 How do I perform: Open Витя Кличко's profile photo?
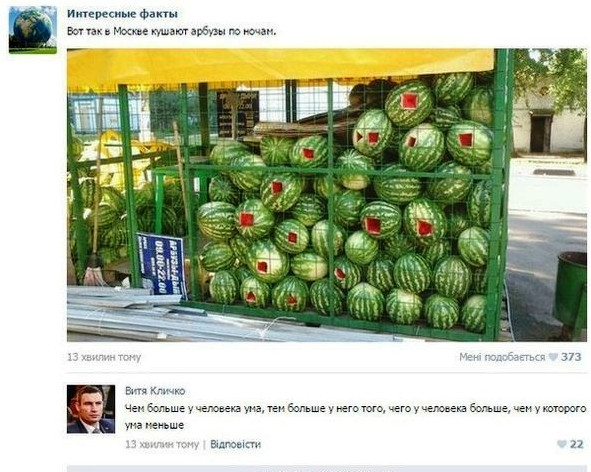[x=91, y=409]
